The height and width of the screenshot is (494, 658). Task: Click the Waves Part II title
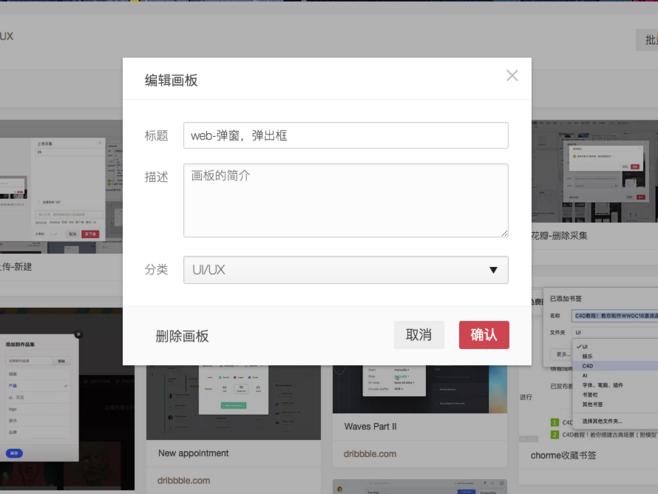click(370, 426)
